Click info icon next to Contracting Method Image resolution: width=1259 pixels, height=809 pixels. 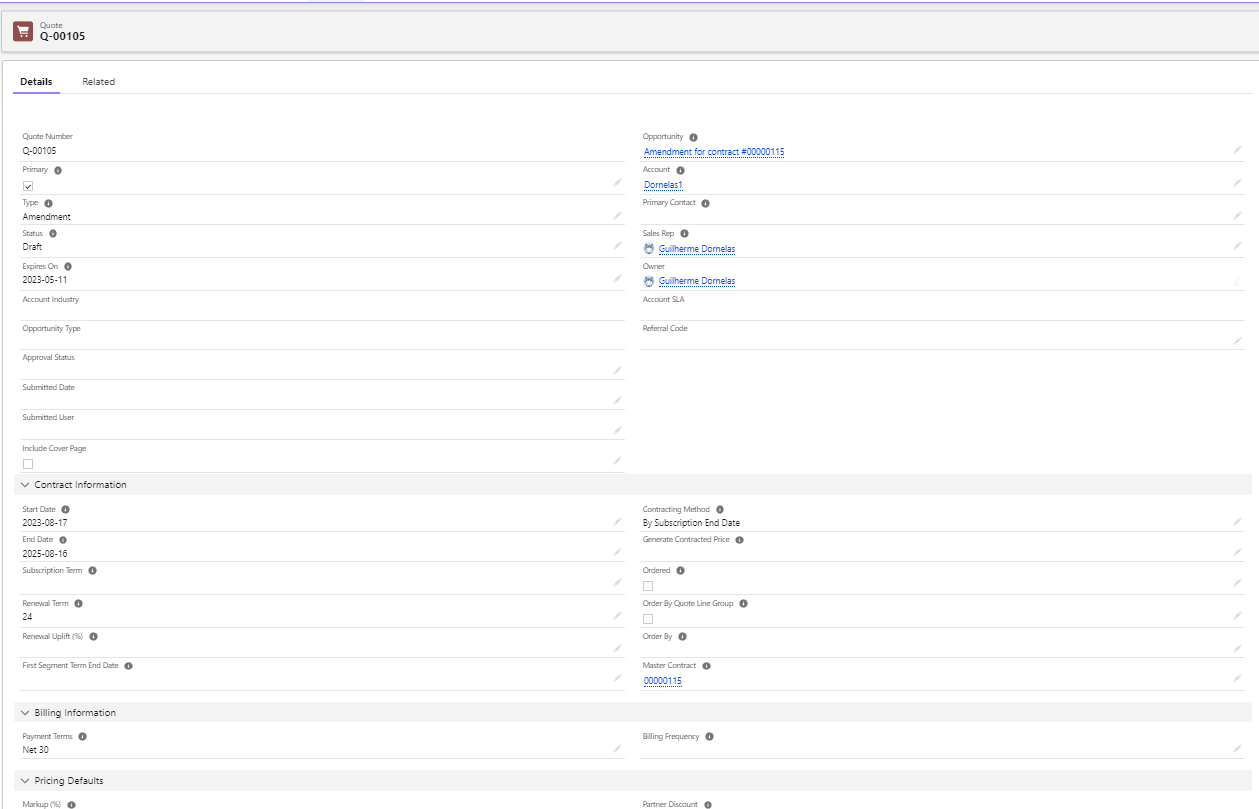pos(720,509)
